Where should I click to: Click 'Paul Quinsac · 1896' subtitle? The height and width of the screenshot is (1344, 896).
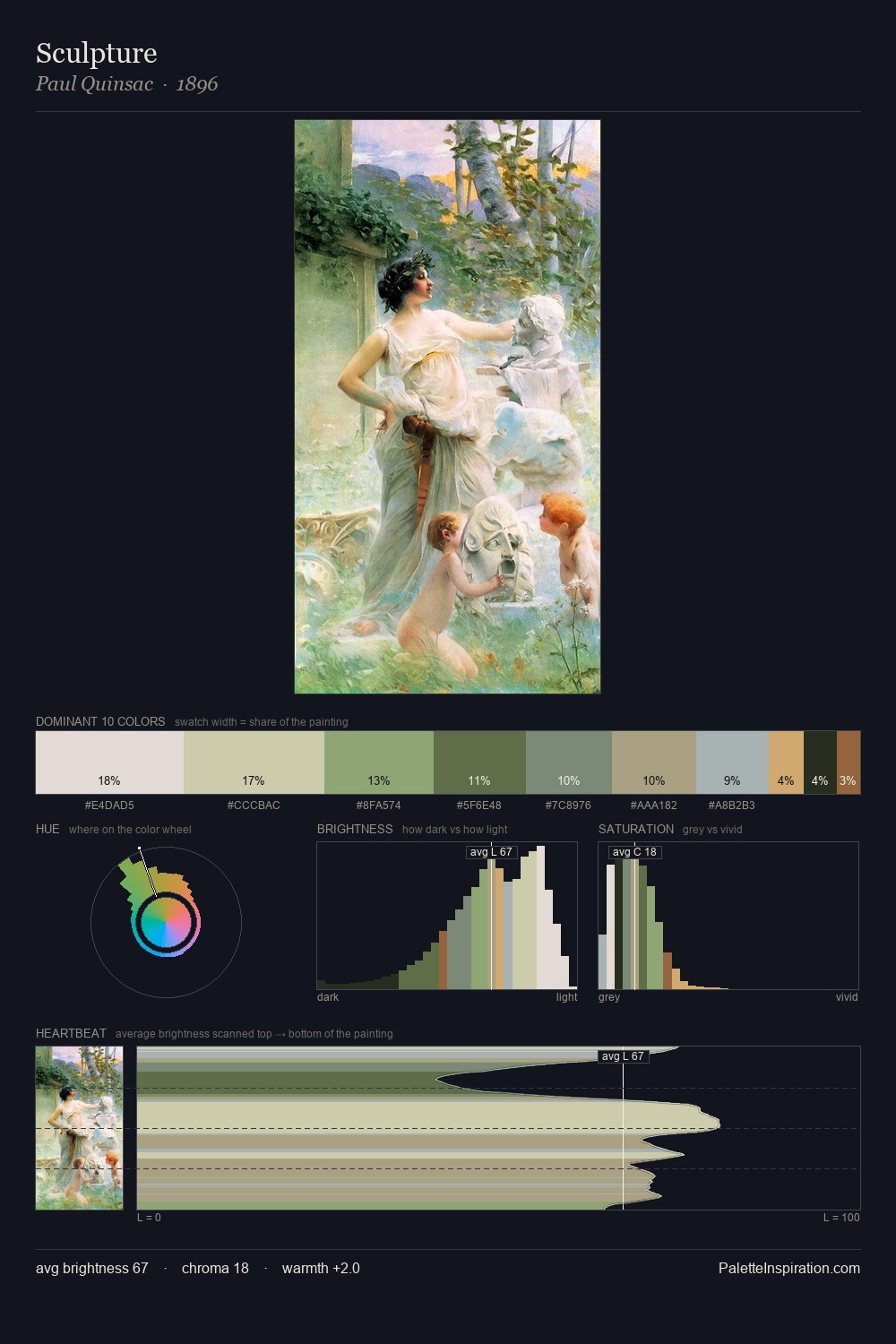click(126, 84)
